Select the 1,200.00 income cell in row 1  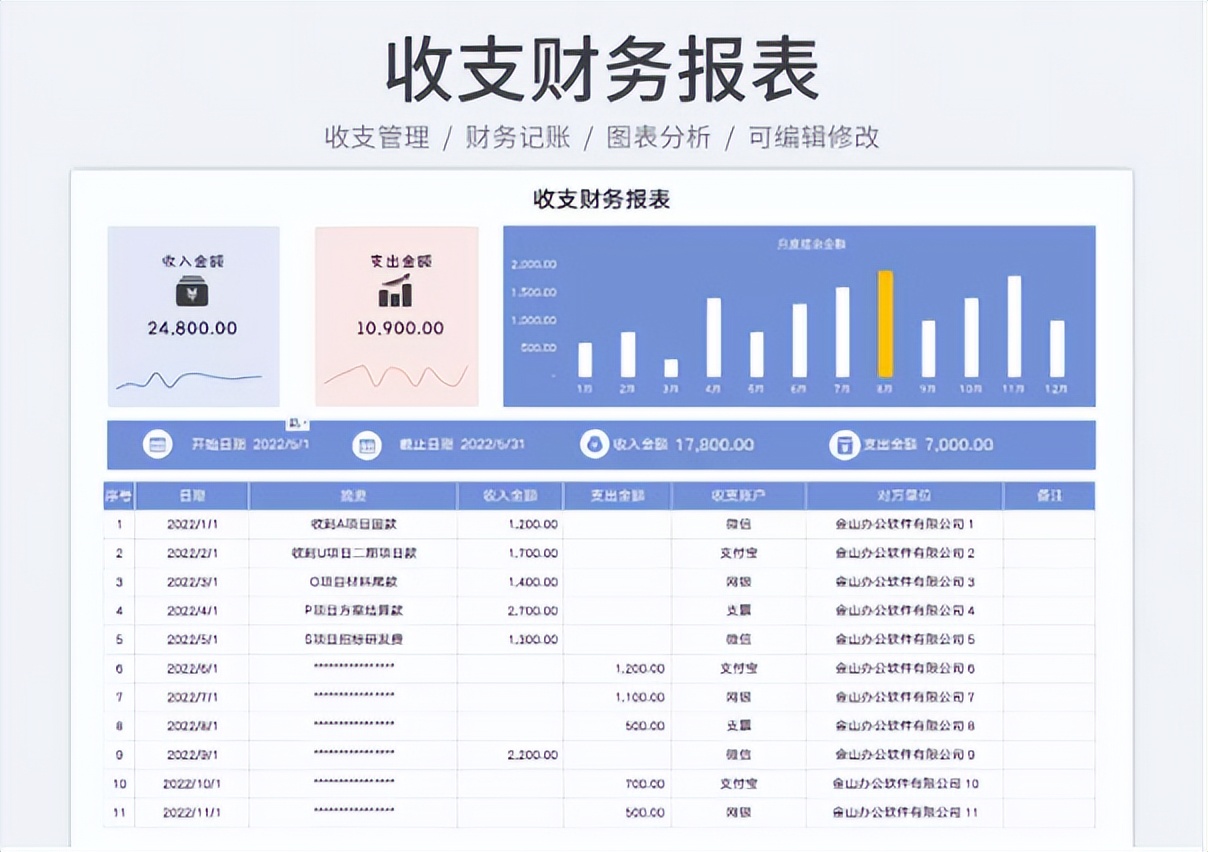(x=531, y=524)
